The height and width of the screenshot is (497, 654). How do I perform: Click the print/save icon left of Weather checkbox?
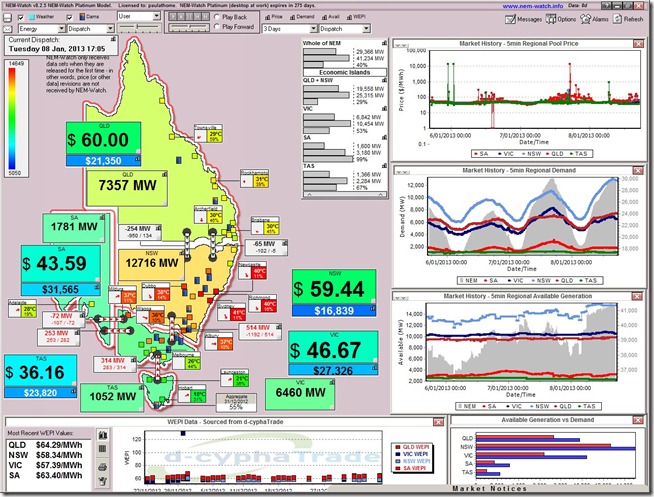[x=8, y=18]
